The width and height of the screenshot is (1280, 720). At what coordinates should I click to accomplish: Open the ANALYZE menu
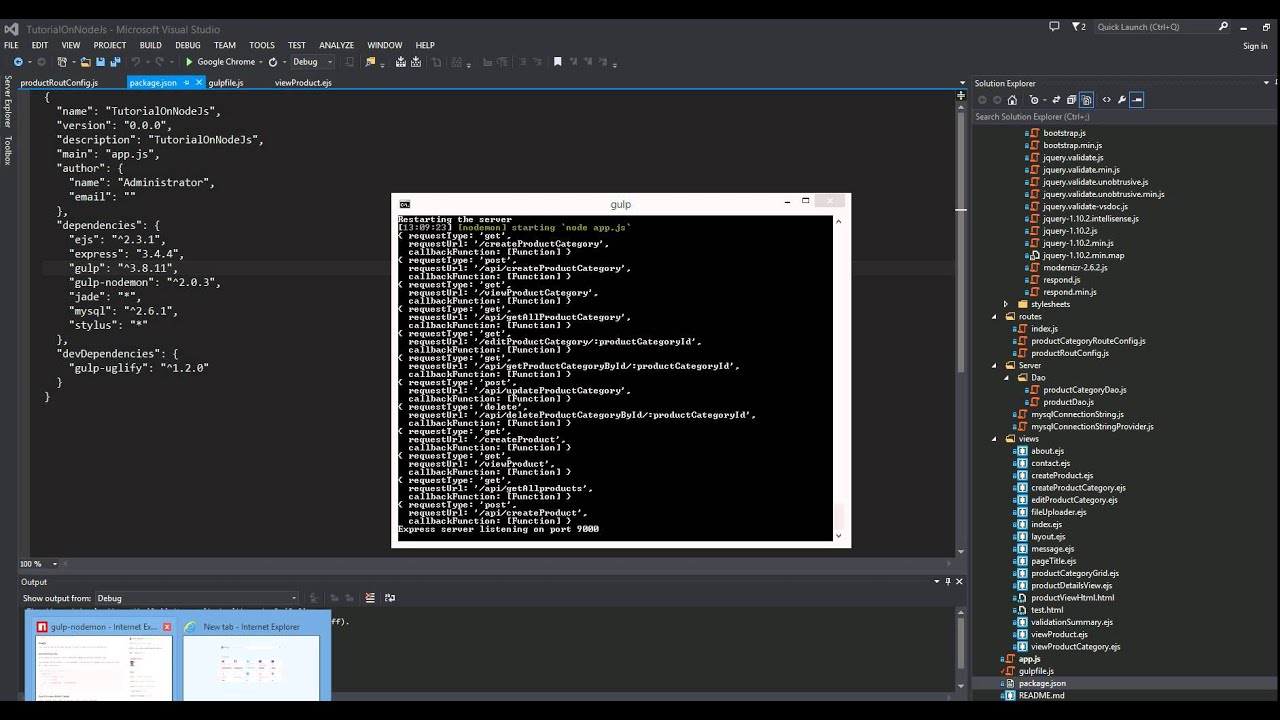[x=336, y=45]
